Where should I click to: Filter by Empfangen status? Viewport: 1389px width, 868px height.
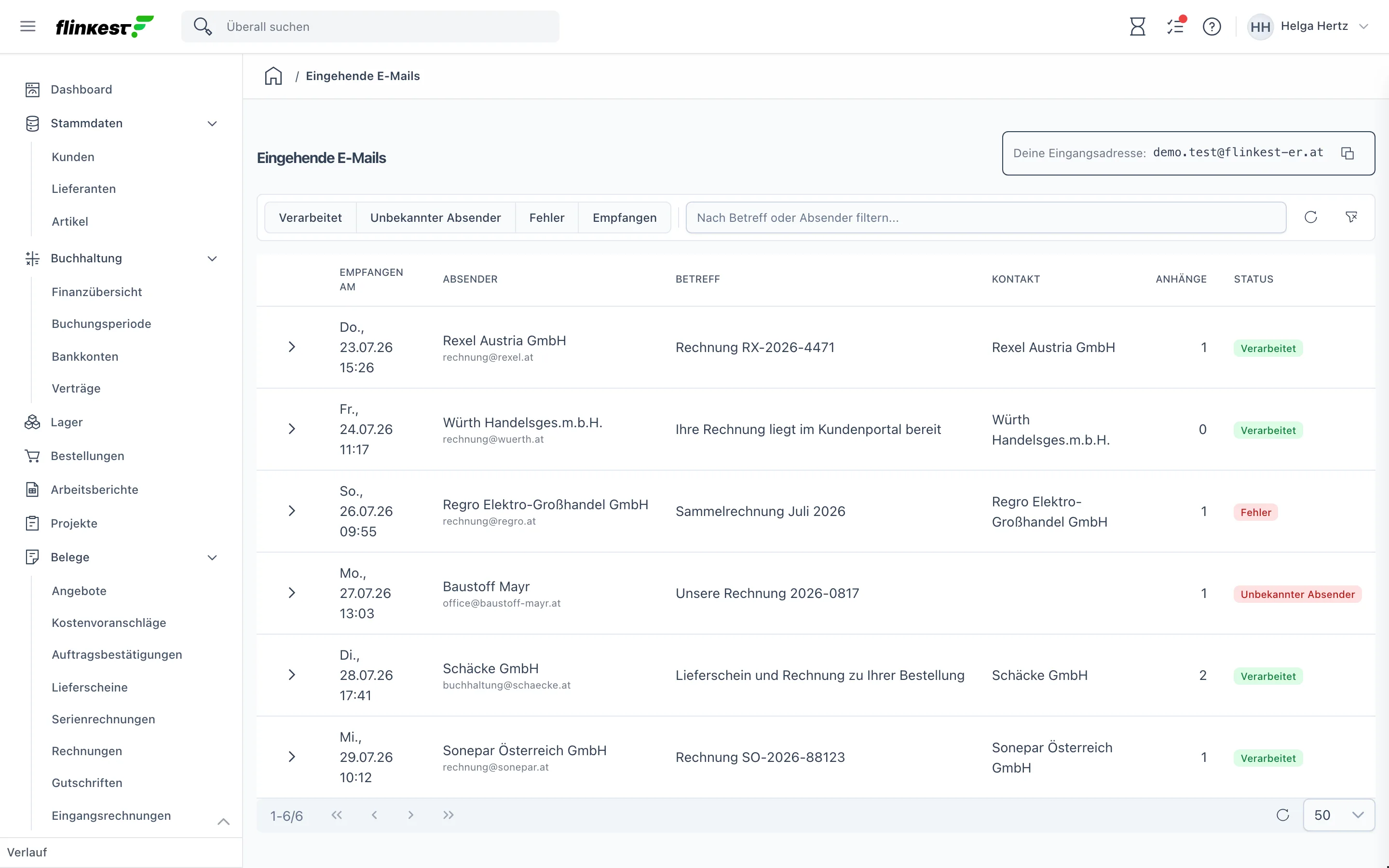coord(625,217)
